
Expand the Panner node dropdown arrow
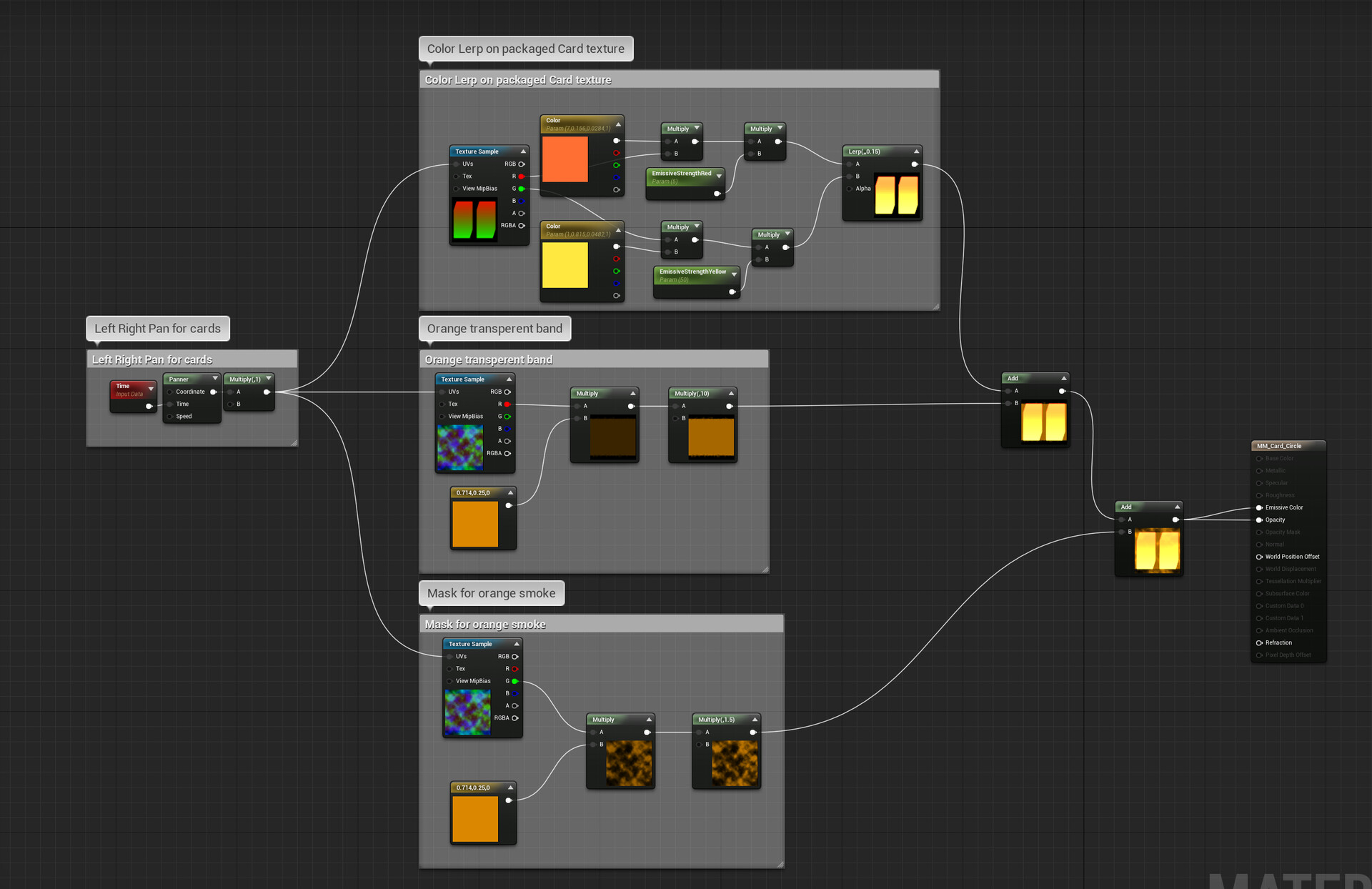215,379
